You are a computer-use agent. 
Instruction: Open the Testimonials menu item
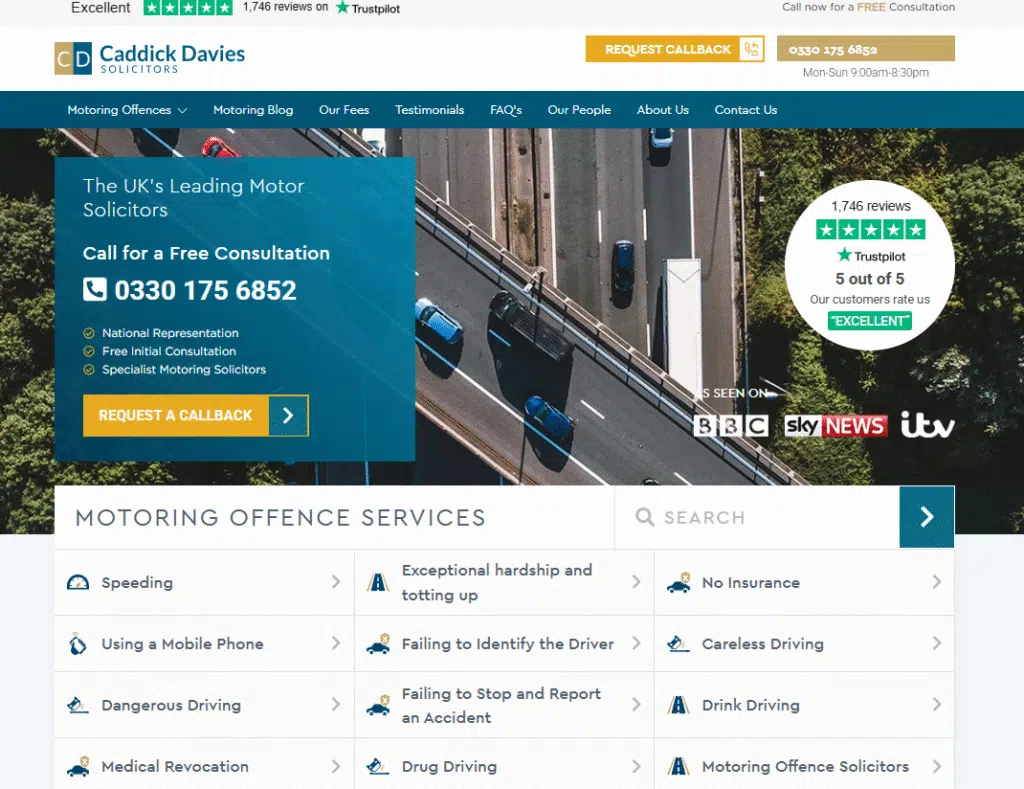[x=430, y=110]
